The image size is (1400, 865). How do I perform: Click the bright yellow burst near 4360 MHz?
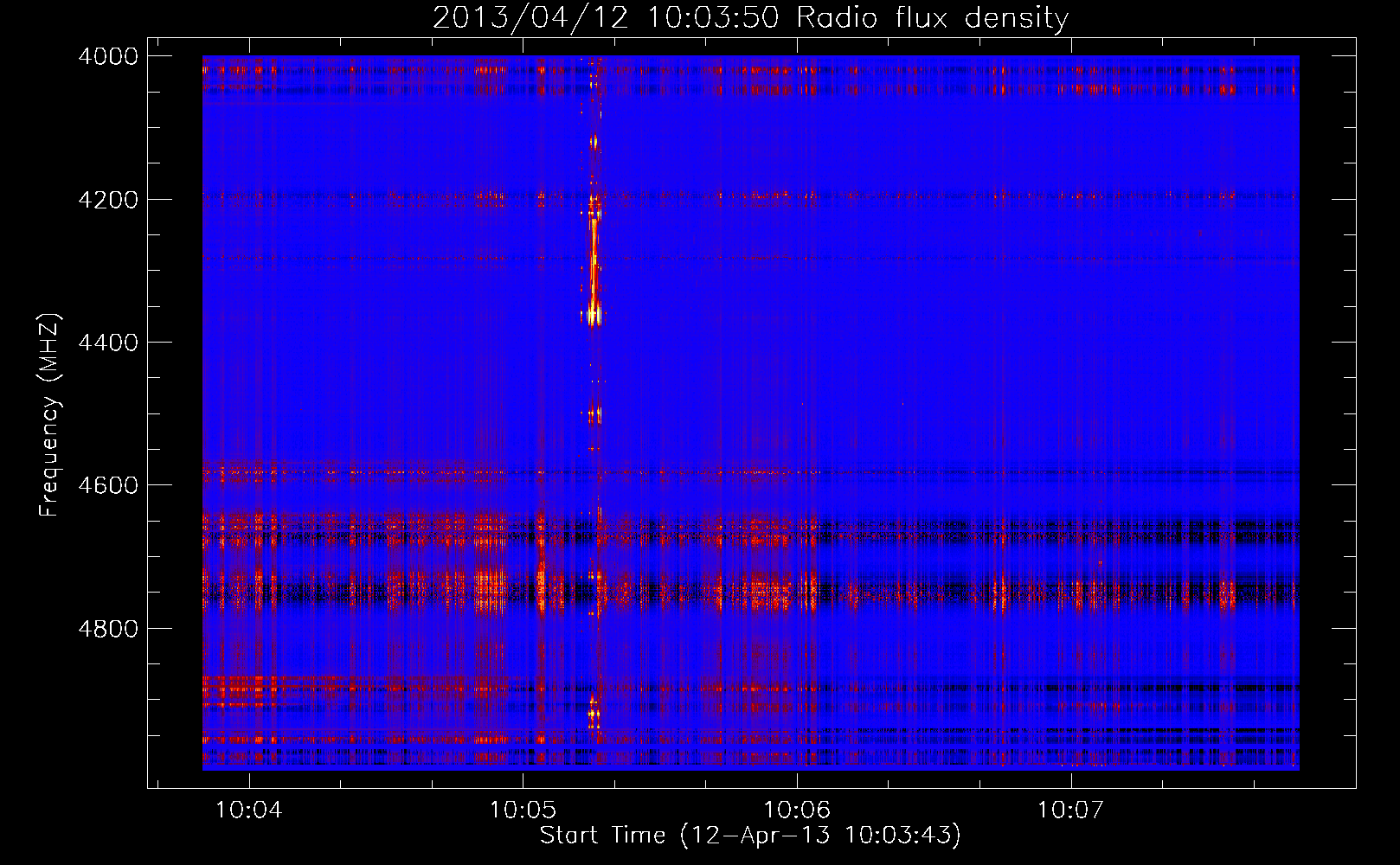coord(594,313)
